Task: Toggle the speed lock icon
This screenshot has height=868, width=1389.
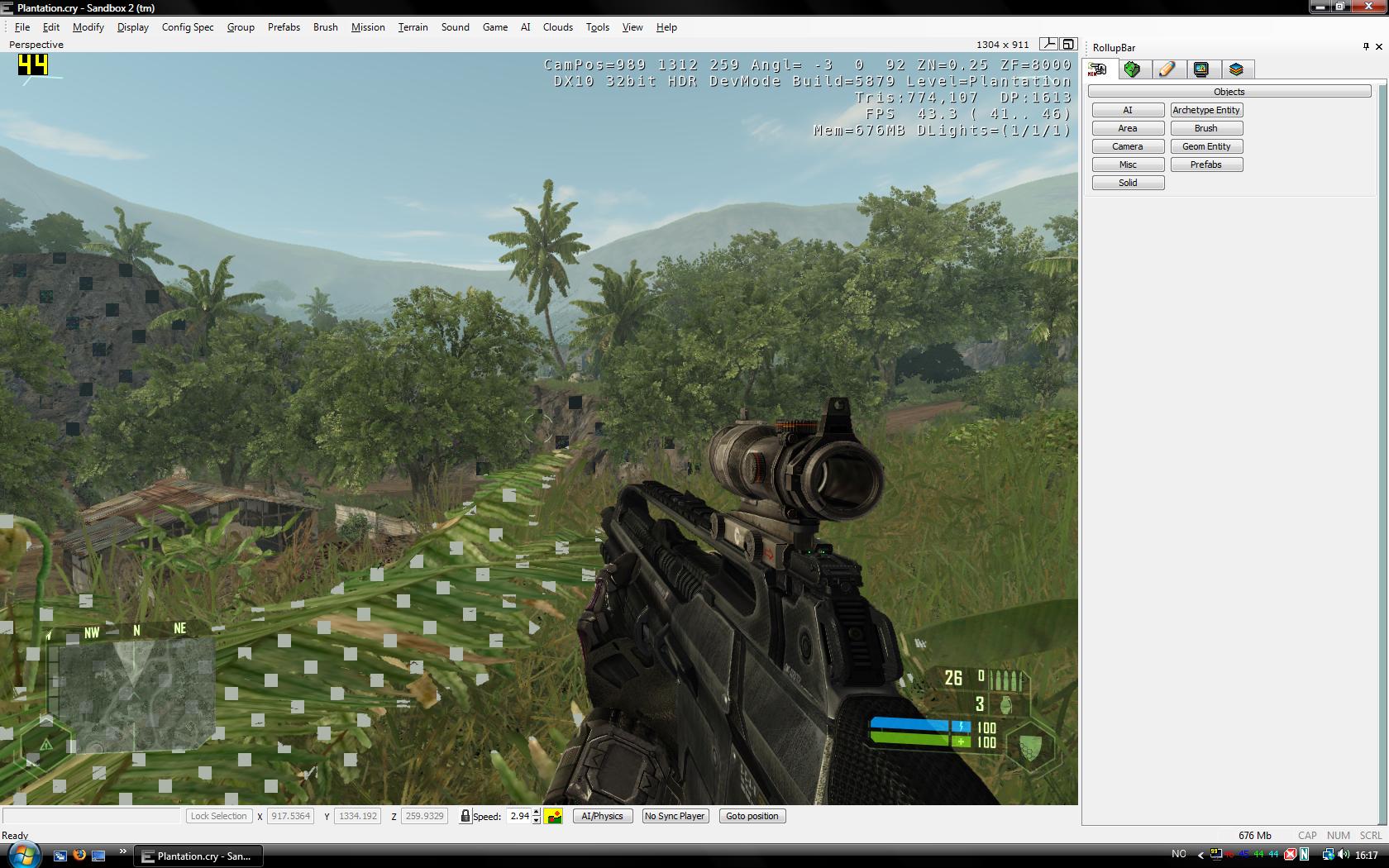Action: coord(465,816)
